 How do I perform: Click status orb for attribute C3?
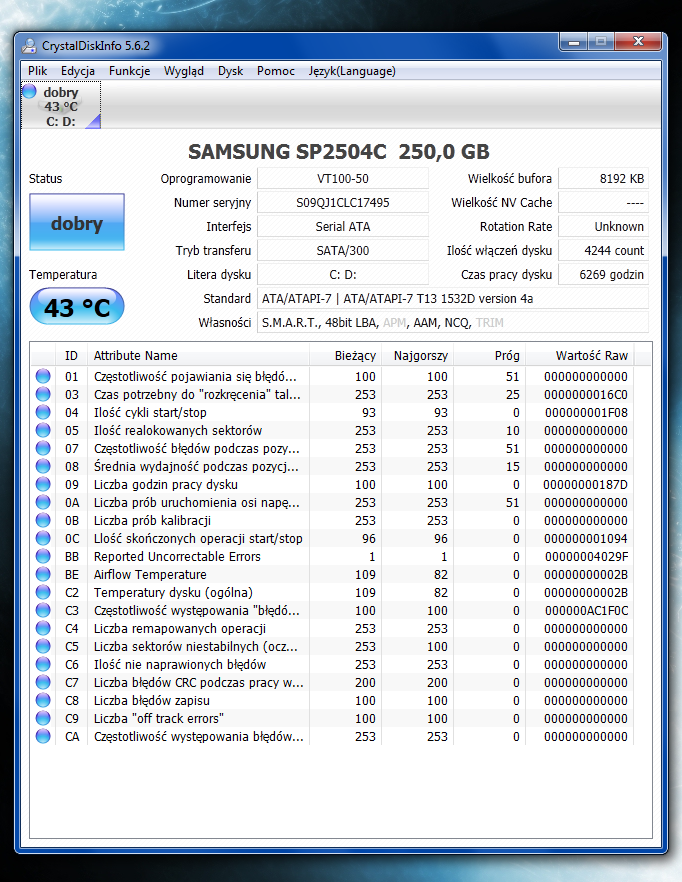[x=43, y=610]
